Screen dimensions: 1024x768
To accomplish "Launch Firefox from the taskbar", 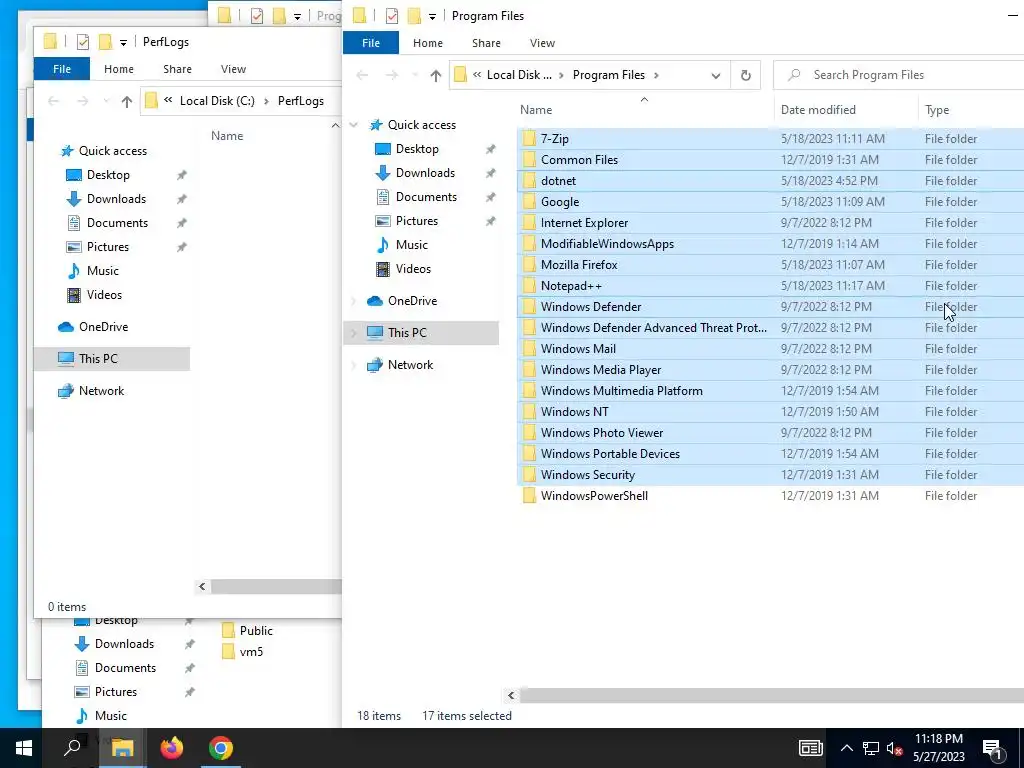I will (x=172, y=748).
